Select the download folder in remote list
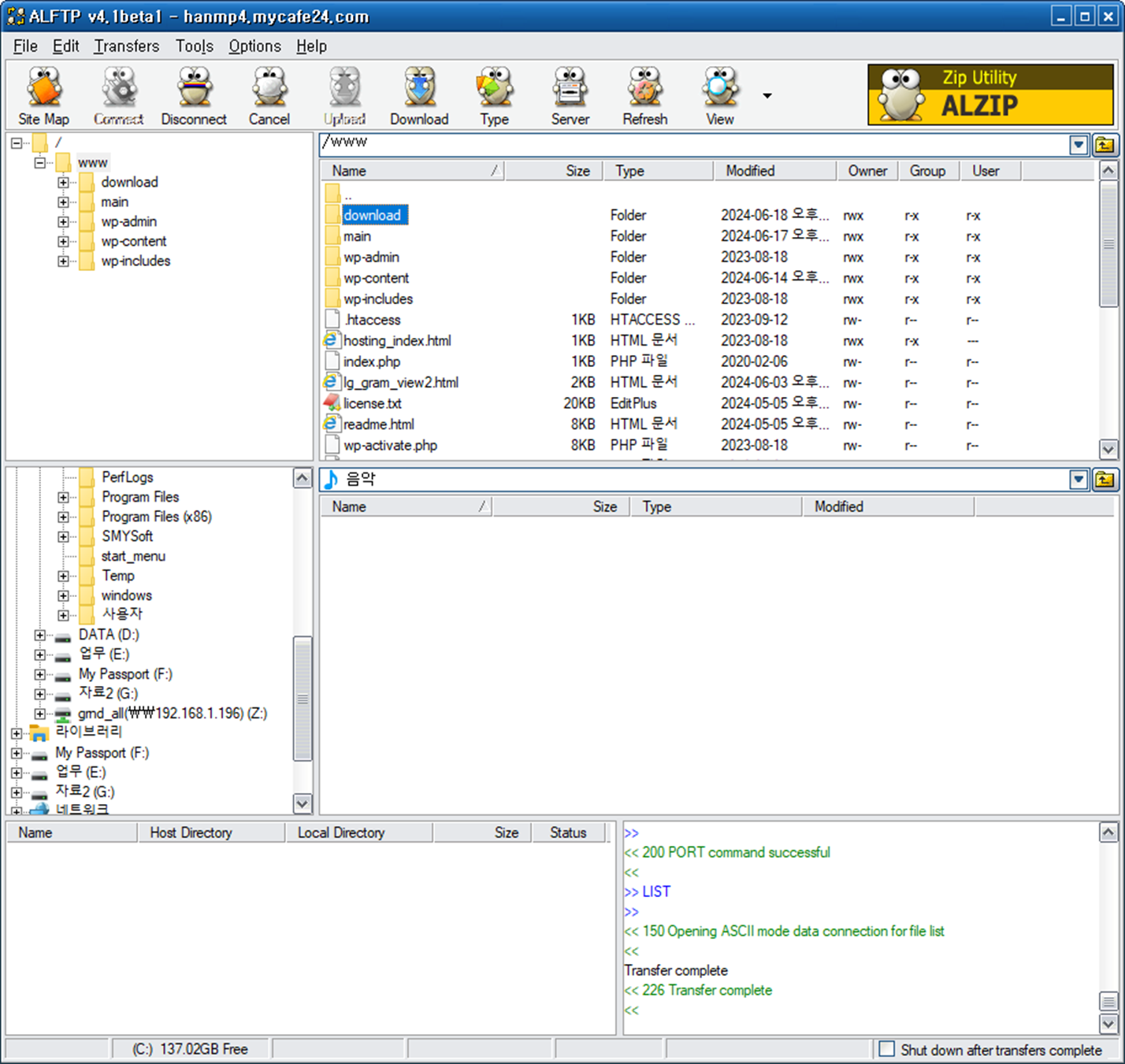Image resolution: width=1125 pixels, height=1064 pixels. coord(373,214)
